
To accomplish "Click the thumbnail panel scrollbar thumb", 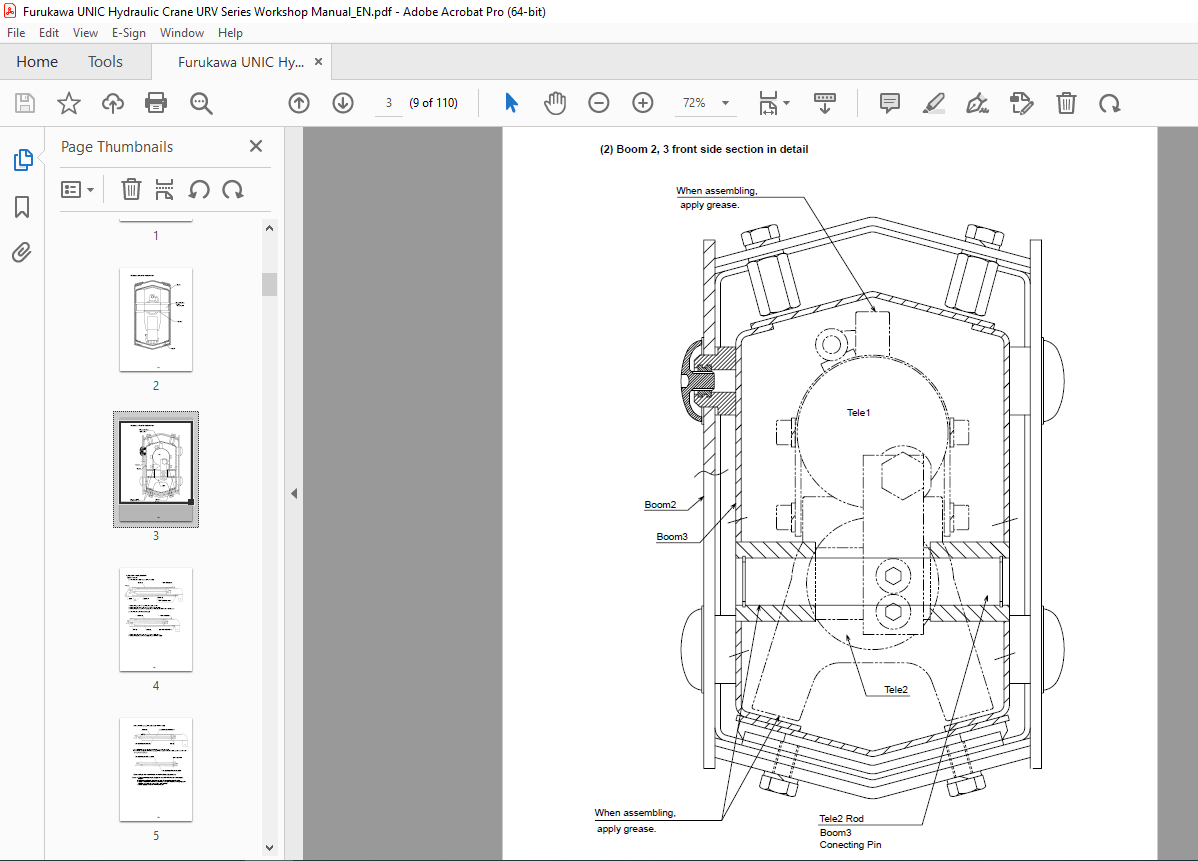I will coord(269,284).
